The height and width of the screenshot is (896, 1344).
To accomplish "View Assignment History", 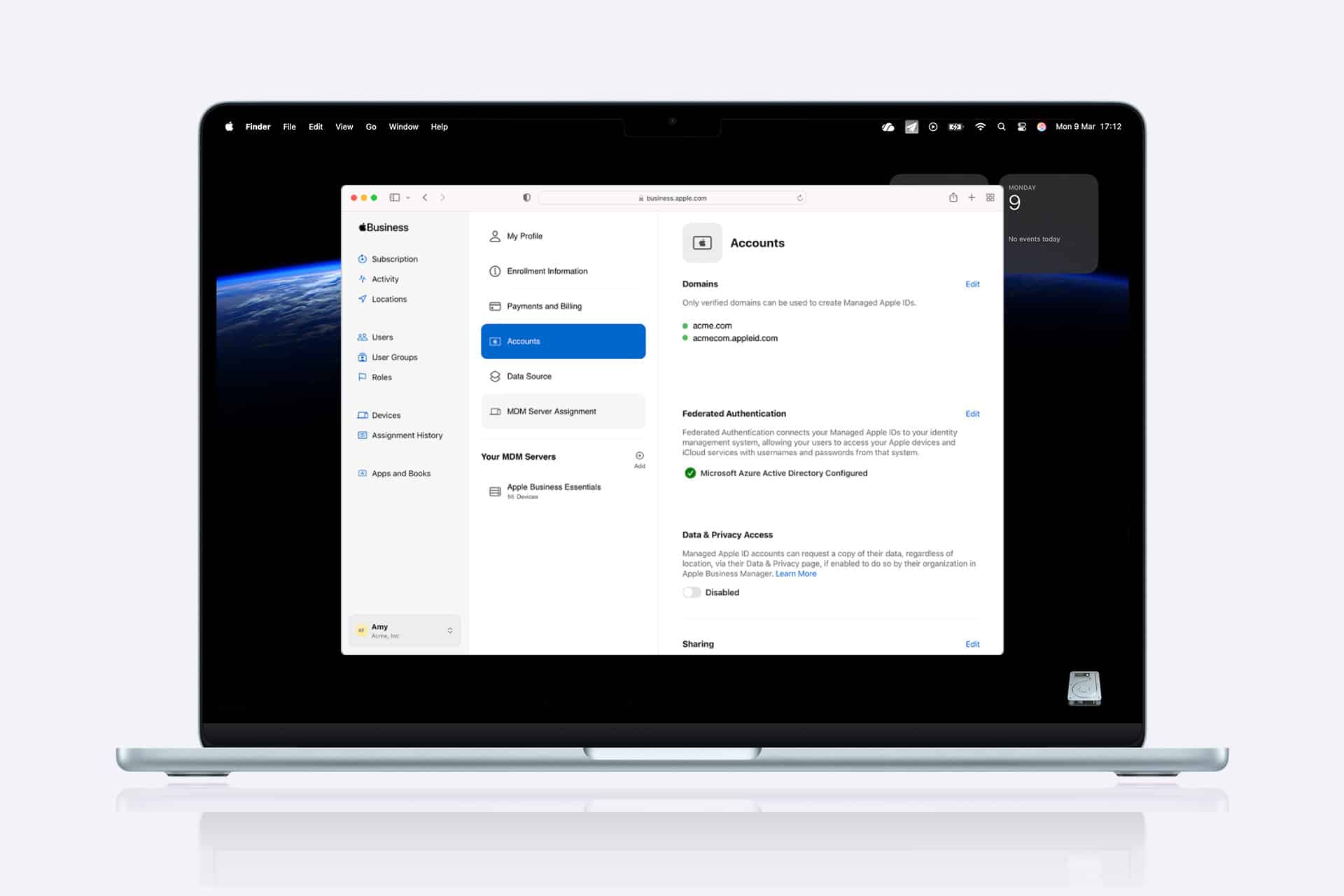I will [x=400, y=435].
